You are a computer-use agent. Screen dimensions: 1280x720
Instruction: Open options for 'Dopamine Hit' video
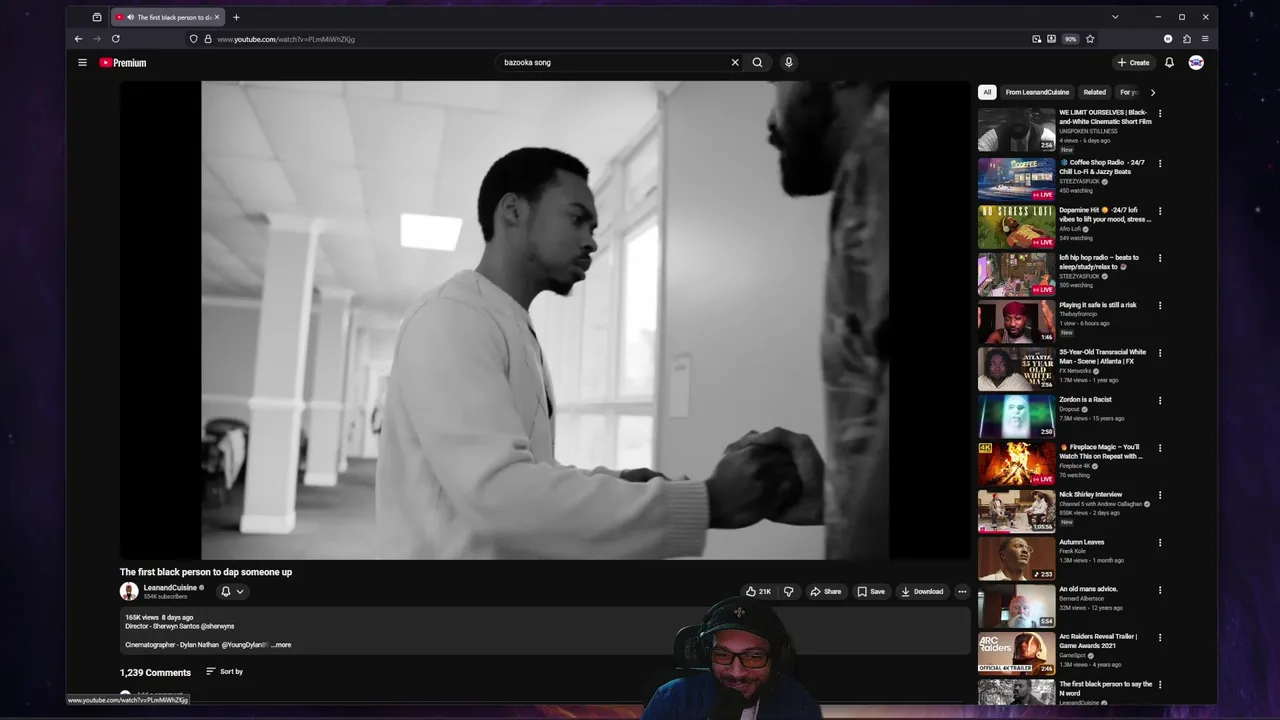1160,211
